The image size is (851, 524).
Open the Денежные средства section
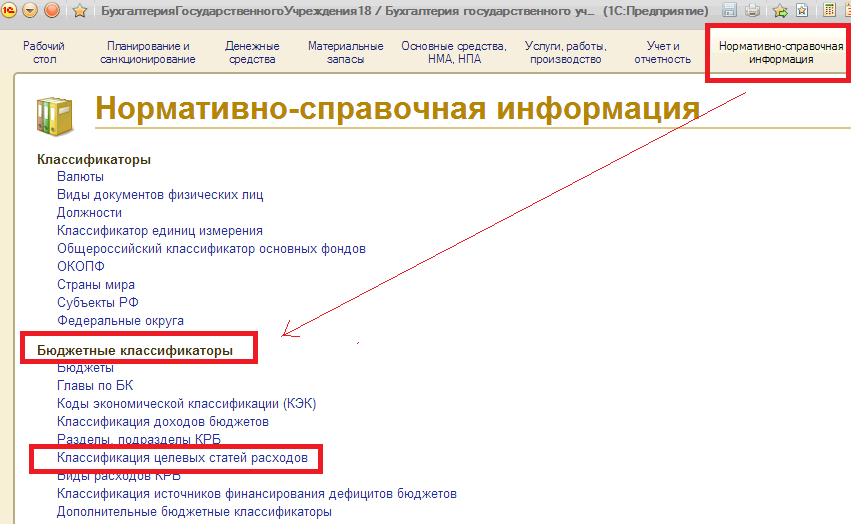252,53
